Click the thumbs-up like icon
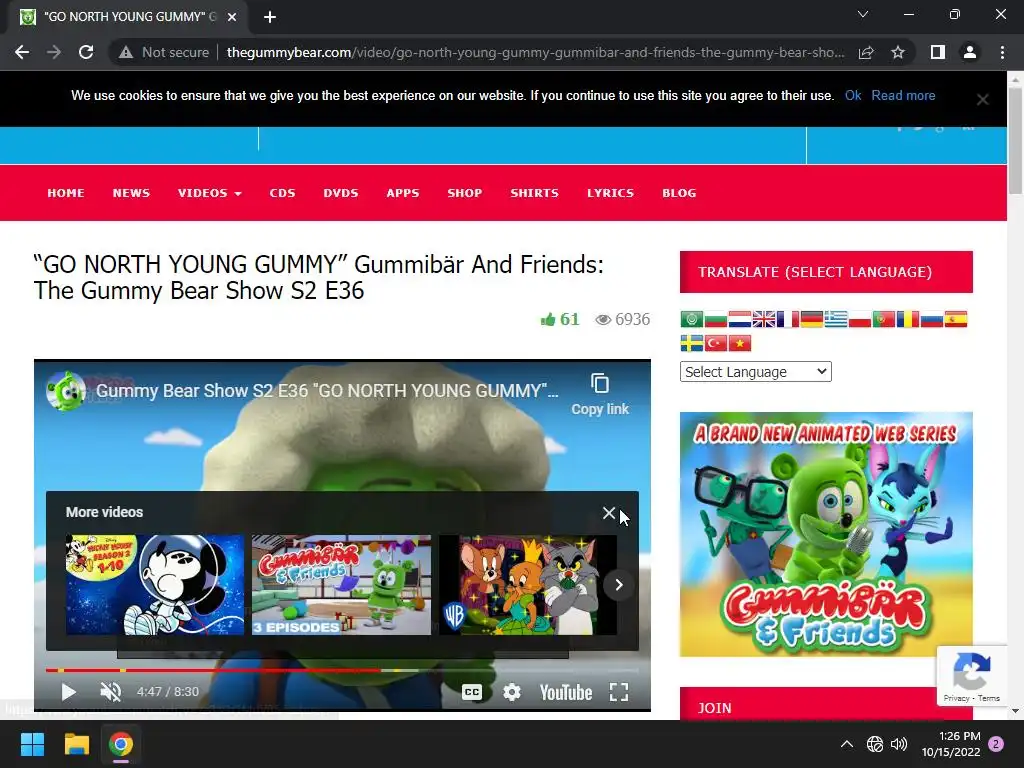This screenshot has height=768, width=1024. click(548, 319)
